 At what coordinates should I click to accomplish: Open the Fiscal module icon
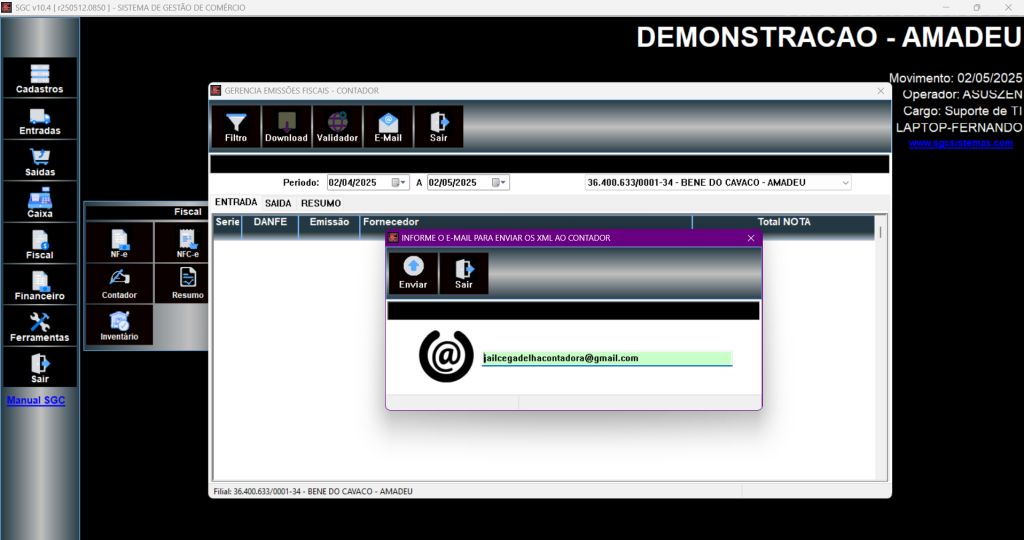click(40, 244)
